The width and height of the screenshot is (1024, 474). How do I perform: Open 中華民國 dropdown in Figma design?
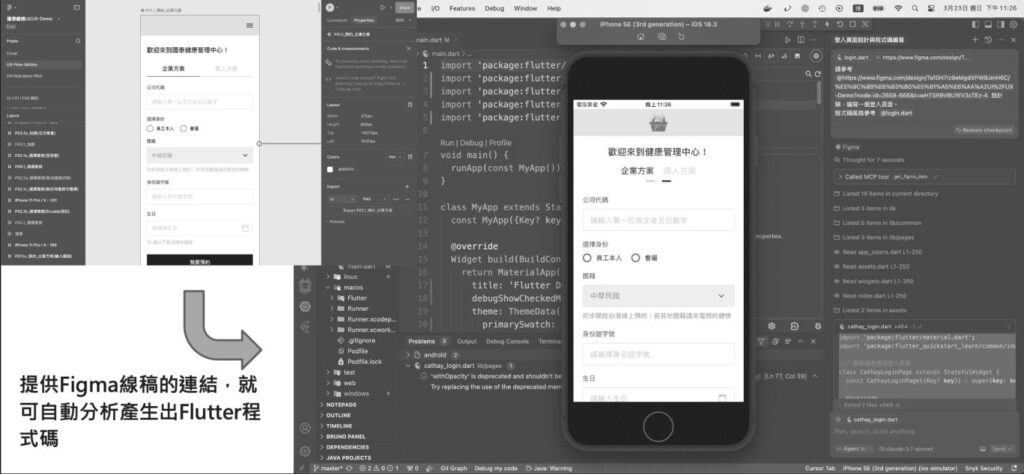[x=200, y=155]
